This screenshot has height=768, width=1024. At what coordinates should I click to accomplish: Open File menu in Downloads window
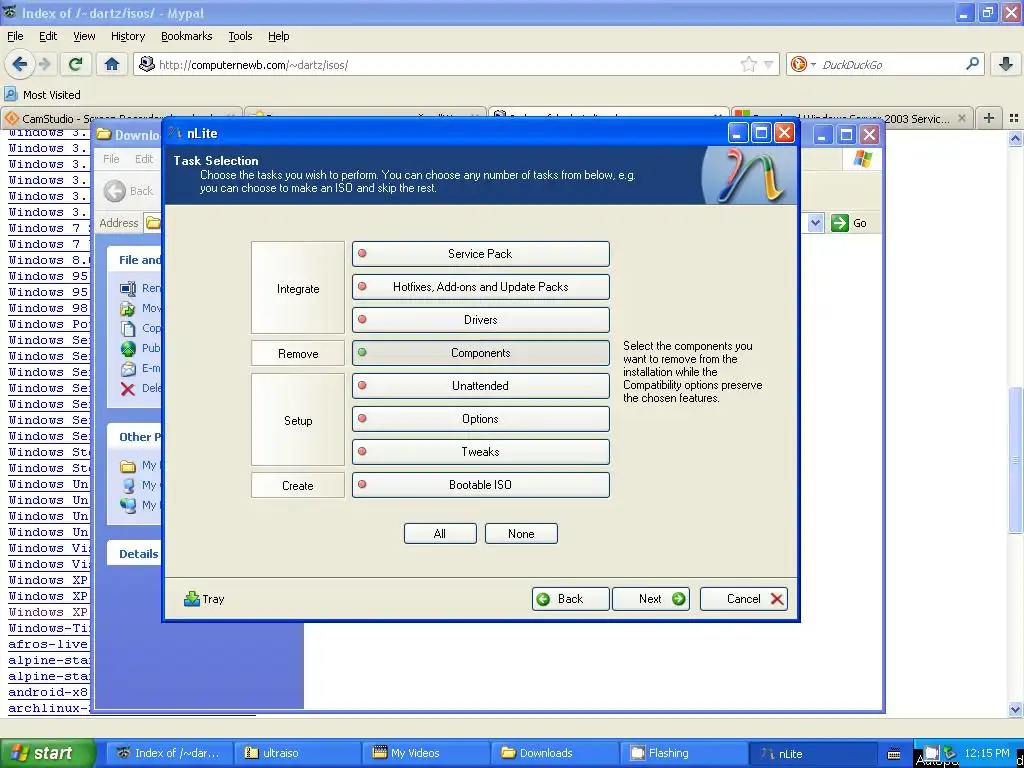(111, 159)
